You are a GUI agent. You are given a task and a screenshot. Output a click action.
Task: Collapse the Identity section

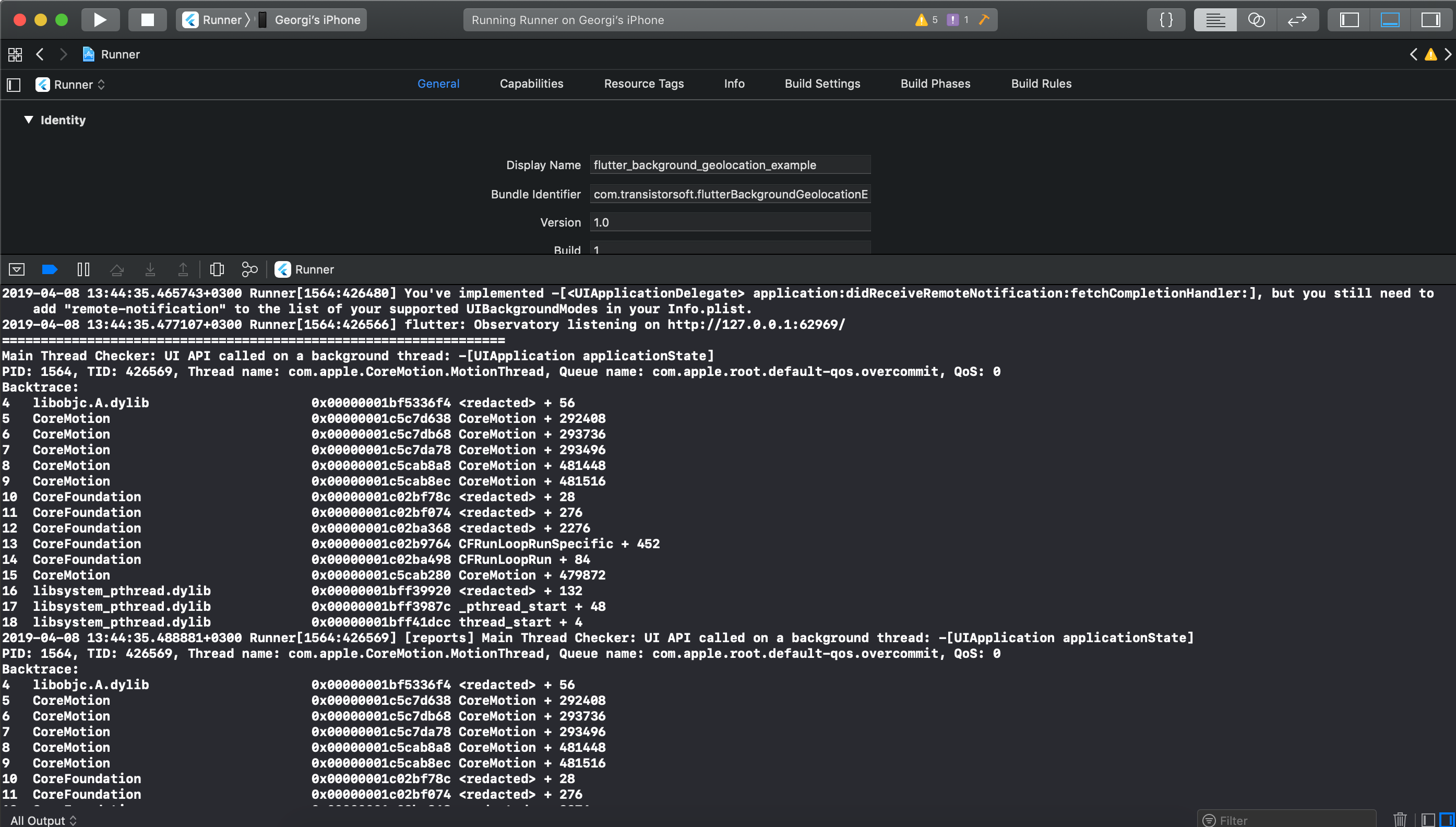[x=28, y=120]
